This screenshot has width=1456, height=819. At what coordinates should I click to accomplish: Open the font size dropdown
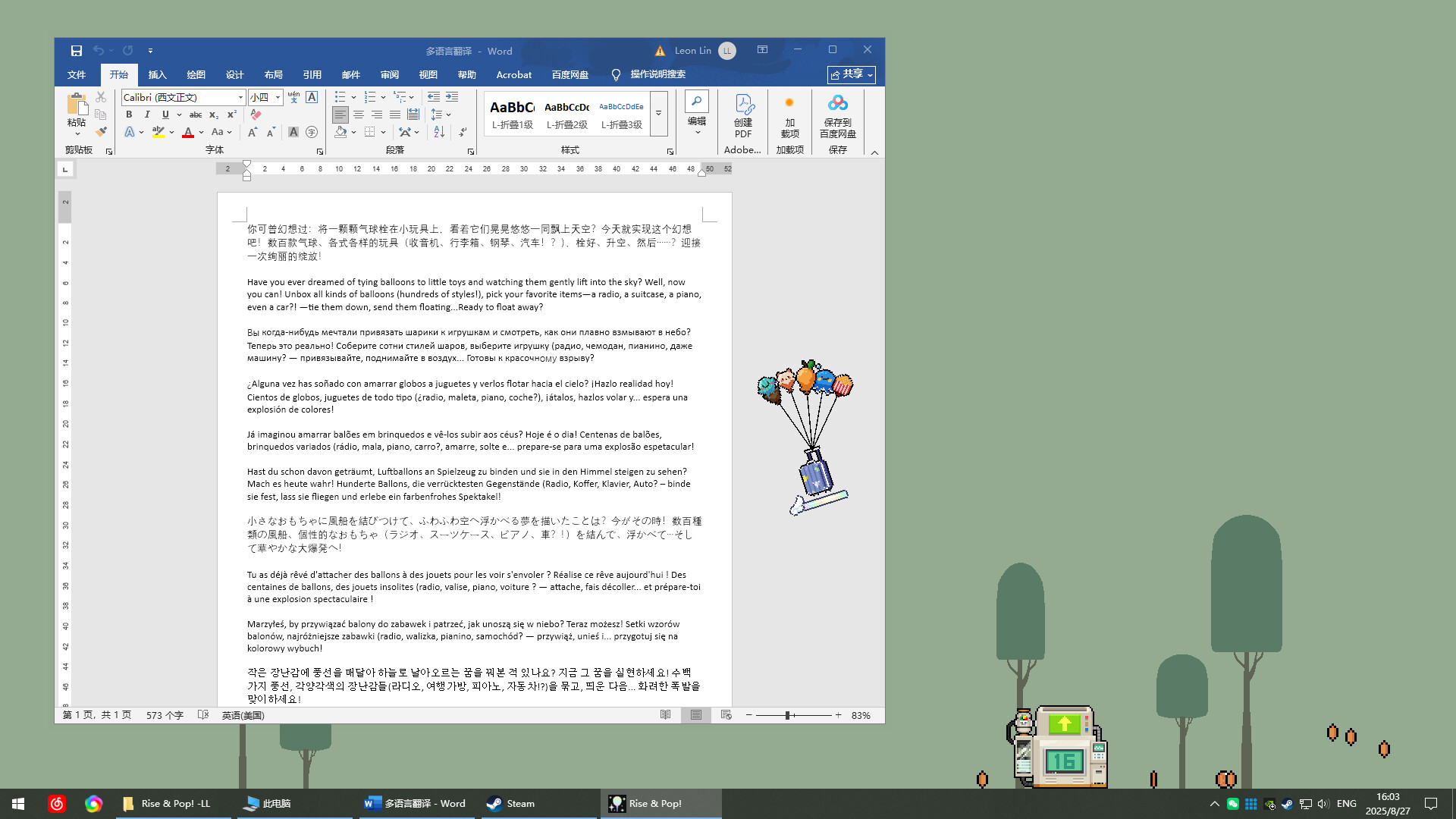click(278, 97)
